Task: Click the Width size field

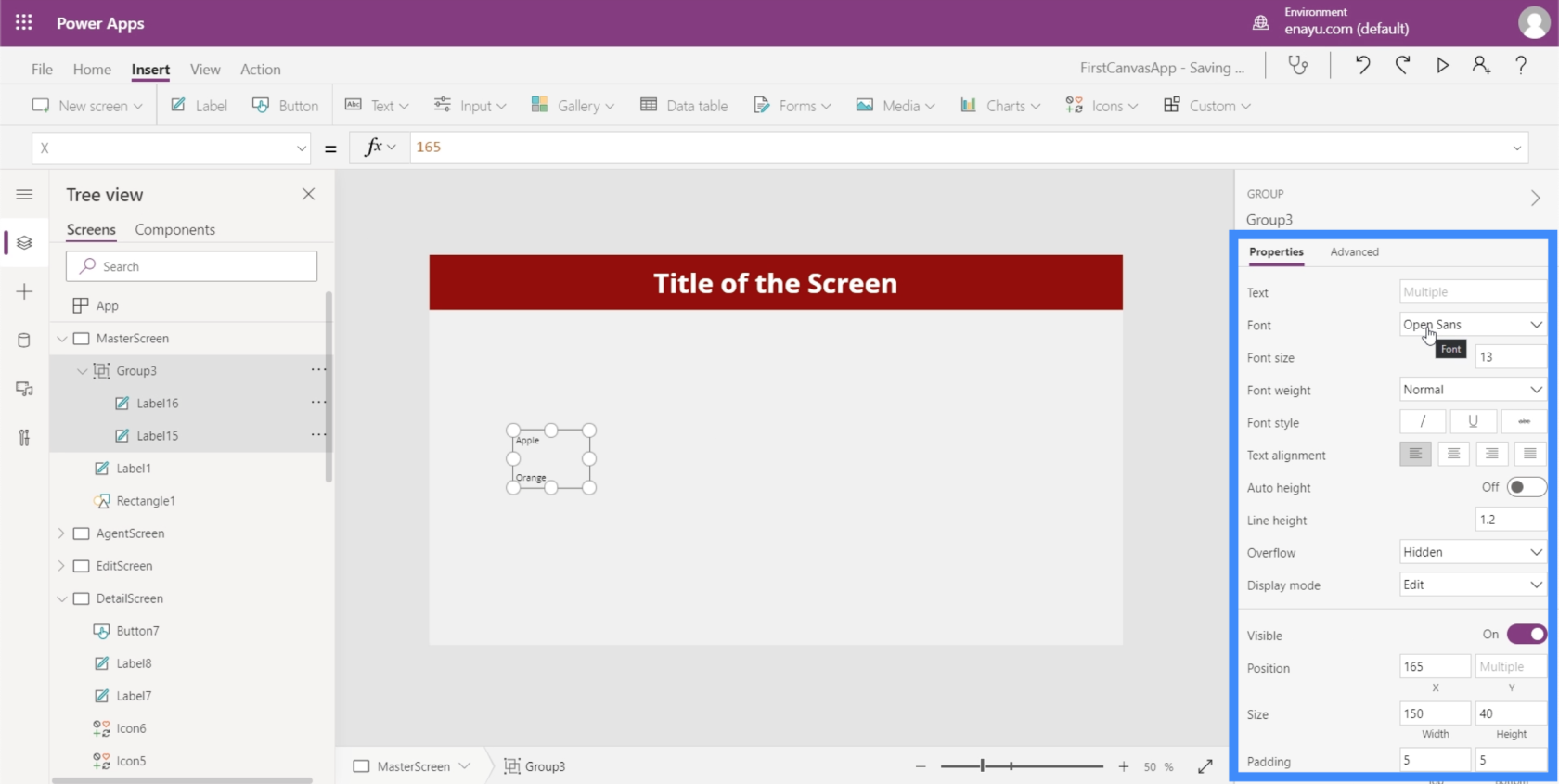Action: click(1435, 713)
